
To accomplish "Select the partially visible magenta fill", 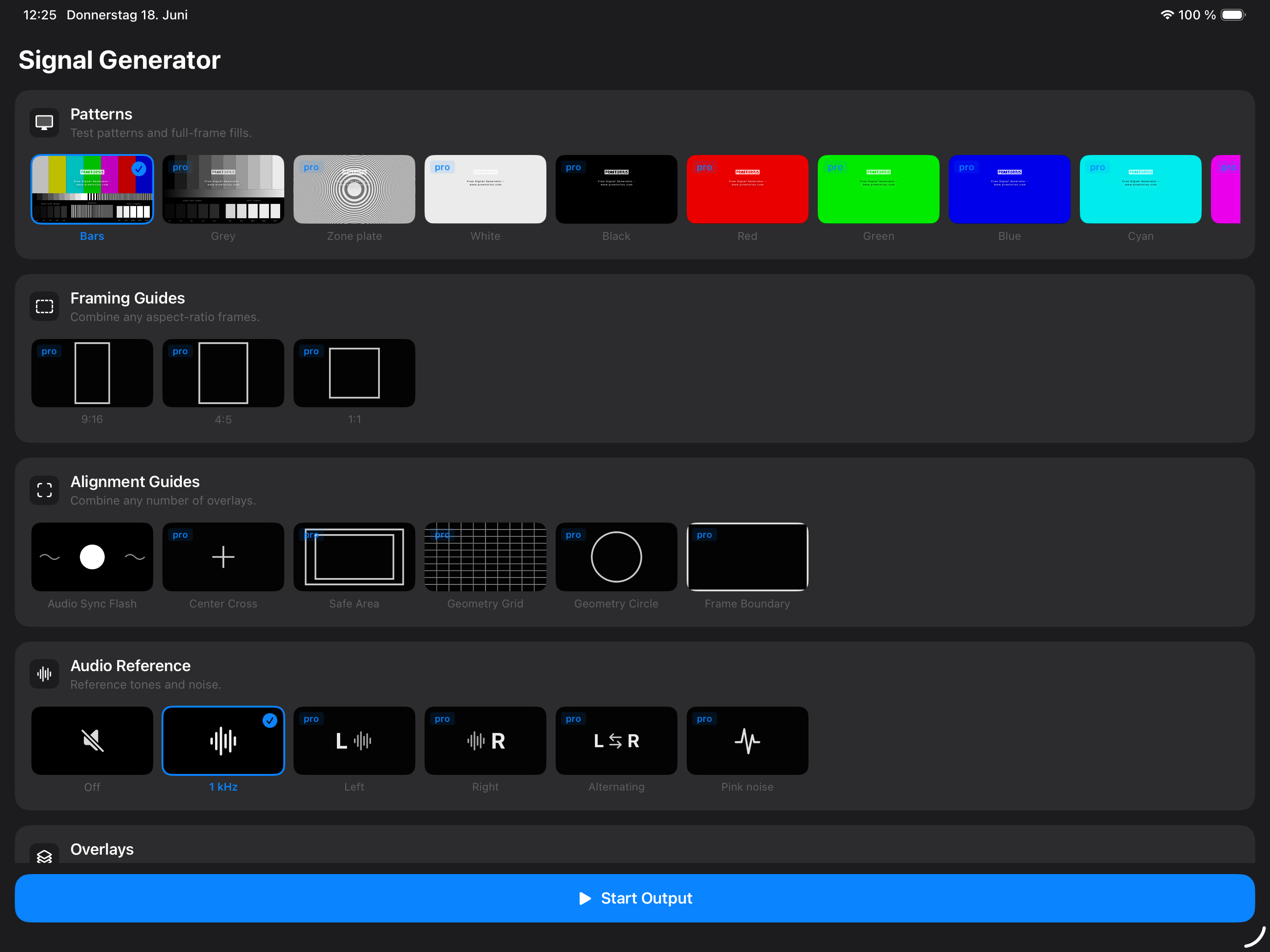I will coord(1226,189).
